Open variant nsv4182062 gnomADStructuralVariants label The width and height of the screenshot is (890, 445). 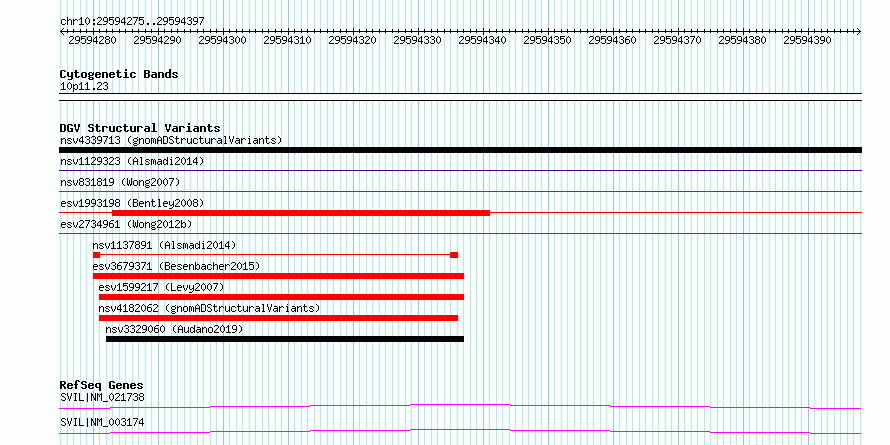tap(210, 308)
